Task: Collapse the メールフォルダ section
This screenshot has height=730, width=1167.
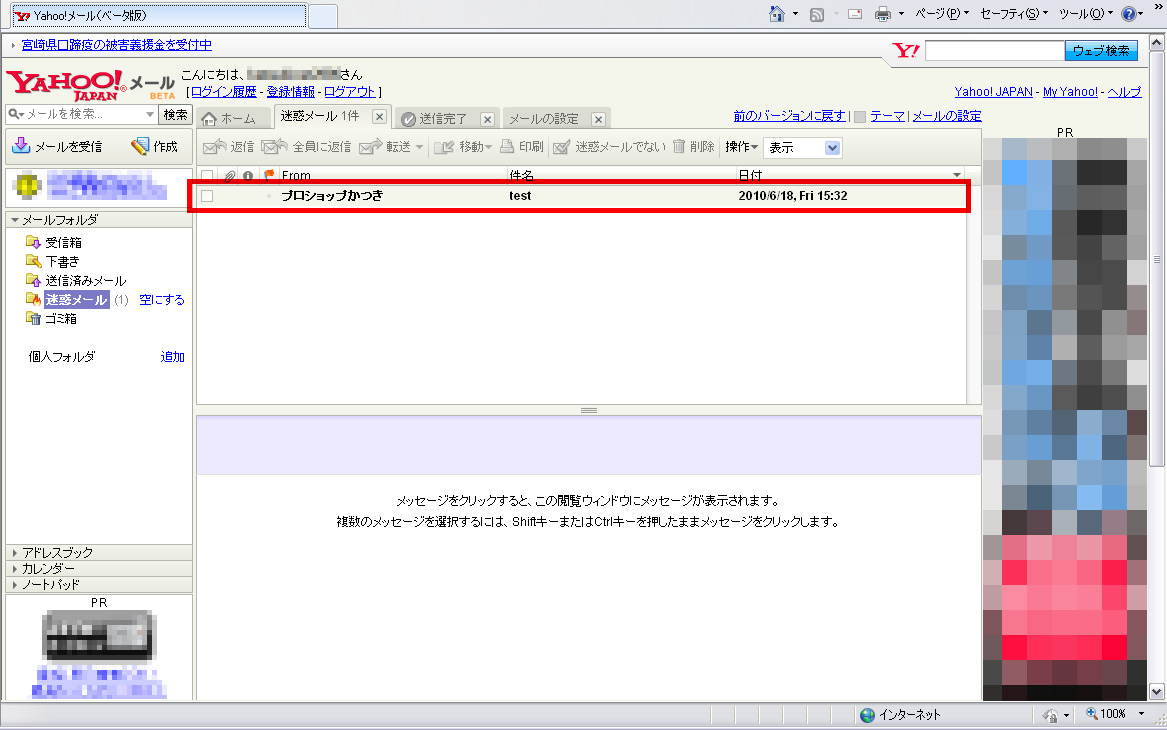Action: pos(15,220)
